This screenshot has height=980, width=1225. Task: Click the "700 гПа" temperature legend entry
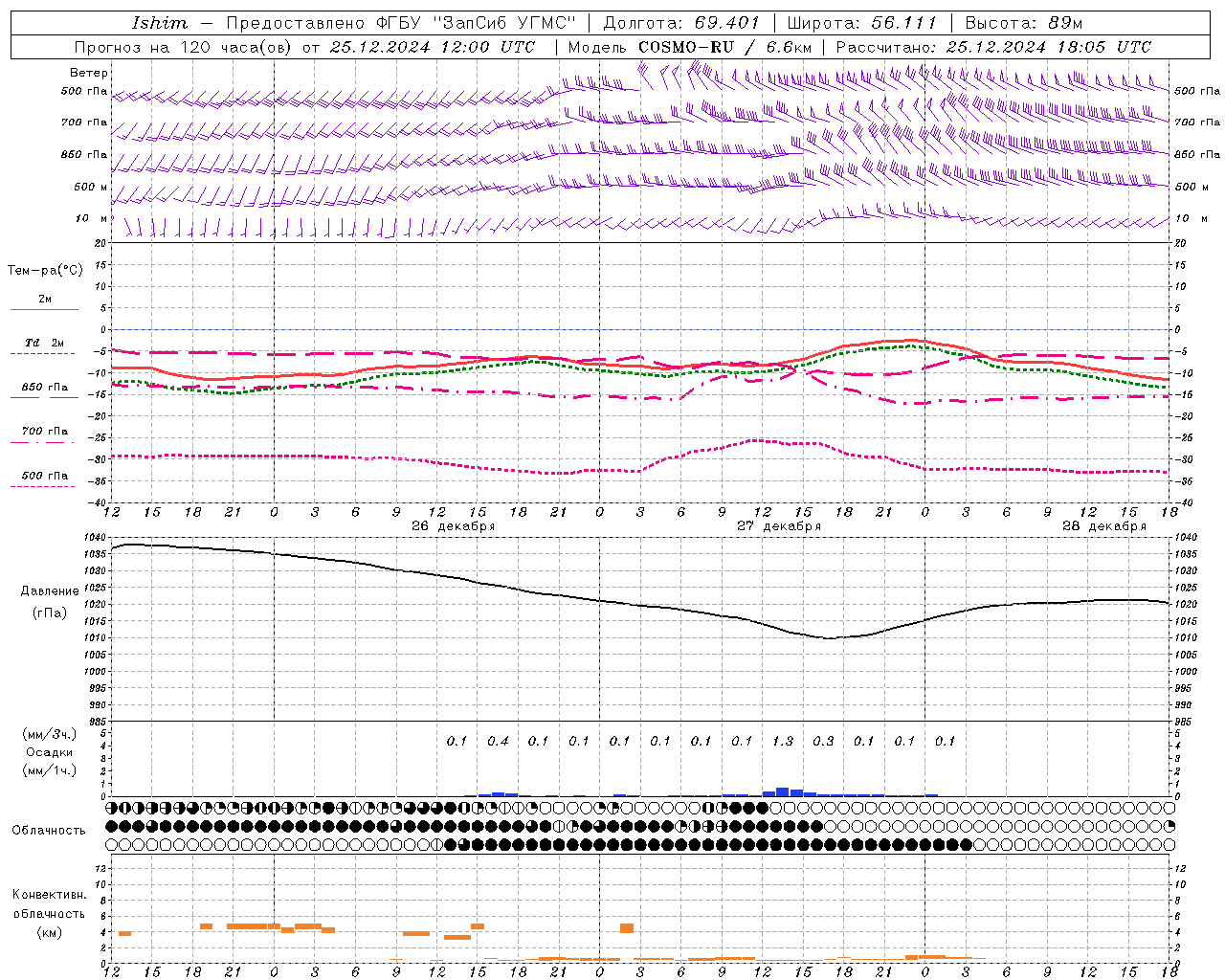point(45,431)
